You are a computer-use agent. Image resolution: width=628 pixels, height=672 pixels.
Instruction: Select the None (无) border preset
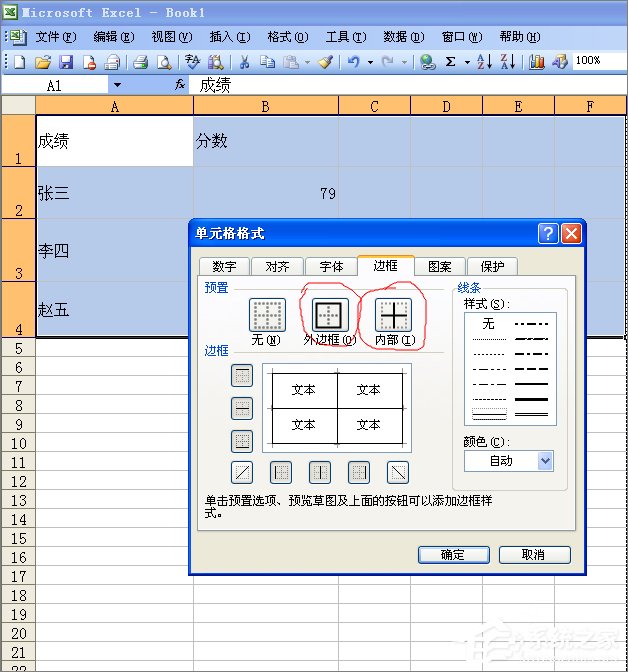coord(265,315)
